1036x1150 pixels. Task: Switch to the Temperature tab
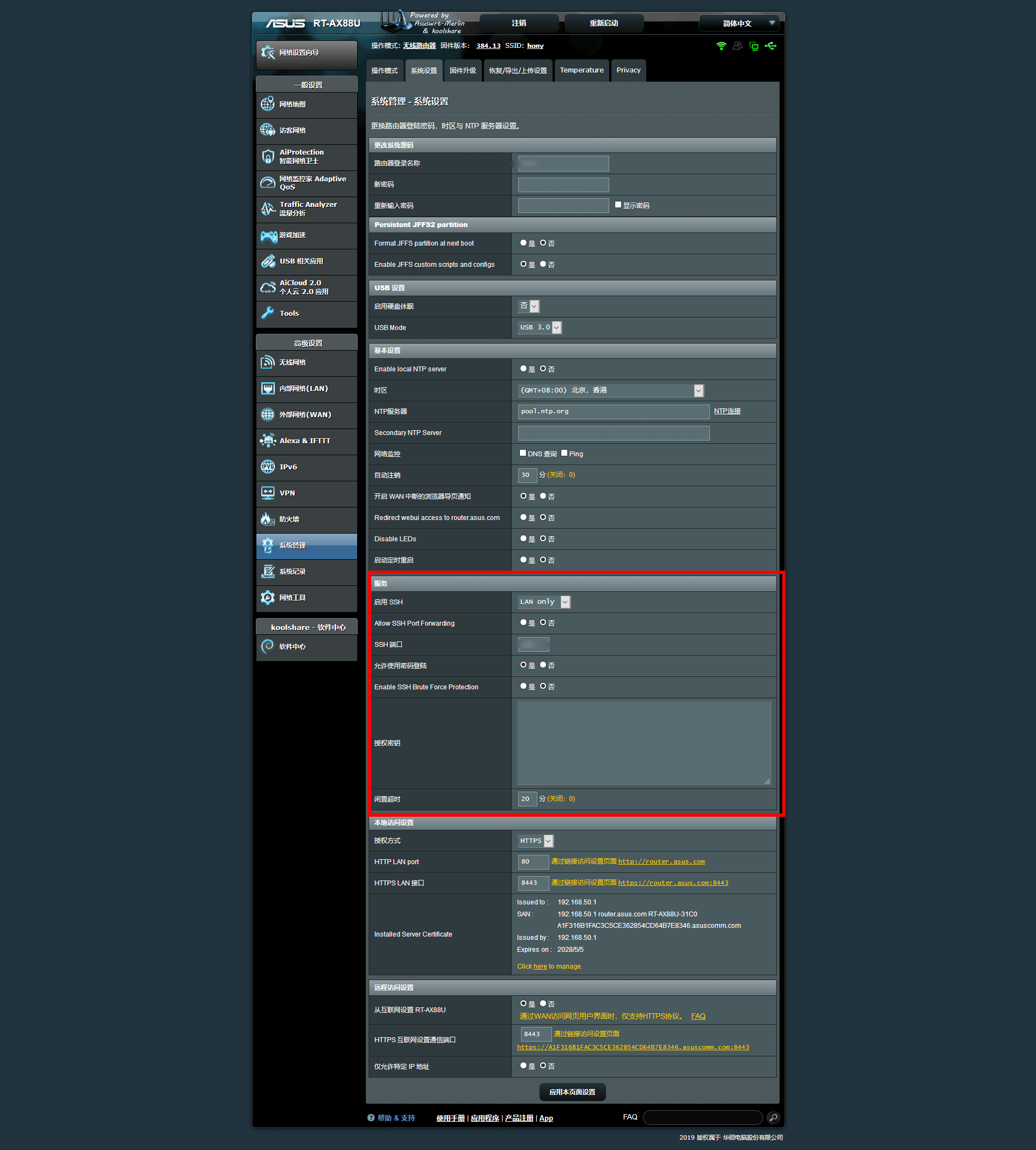pyautogui.click(x=582, y=71)
